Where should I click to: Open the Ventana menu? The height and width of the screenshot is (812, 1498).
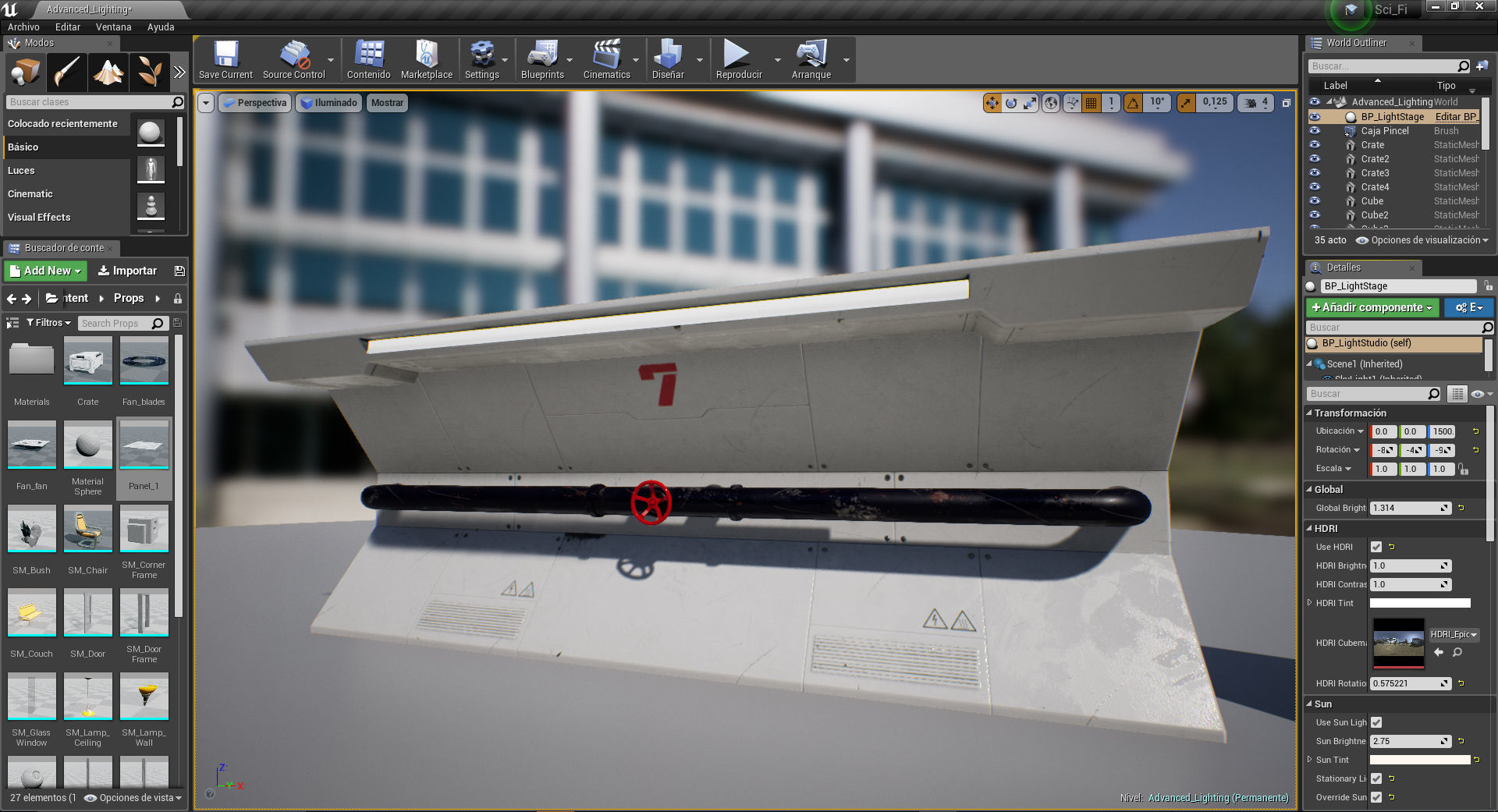tap(114, 27)
